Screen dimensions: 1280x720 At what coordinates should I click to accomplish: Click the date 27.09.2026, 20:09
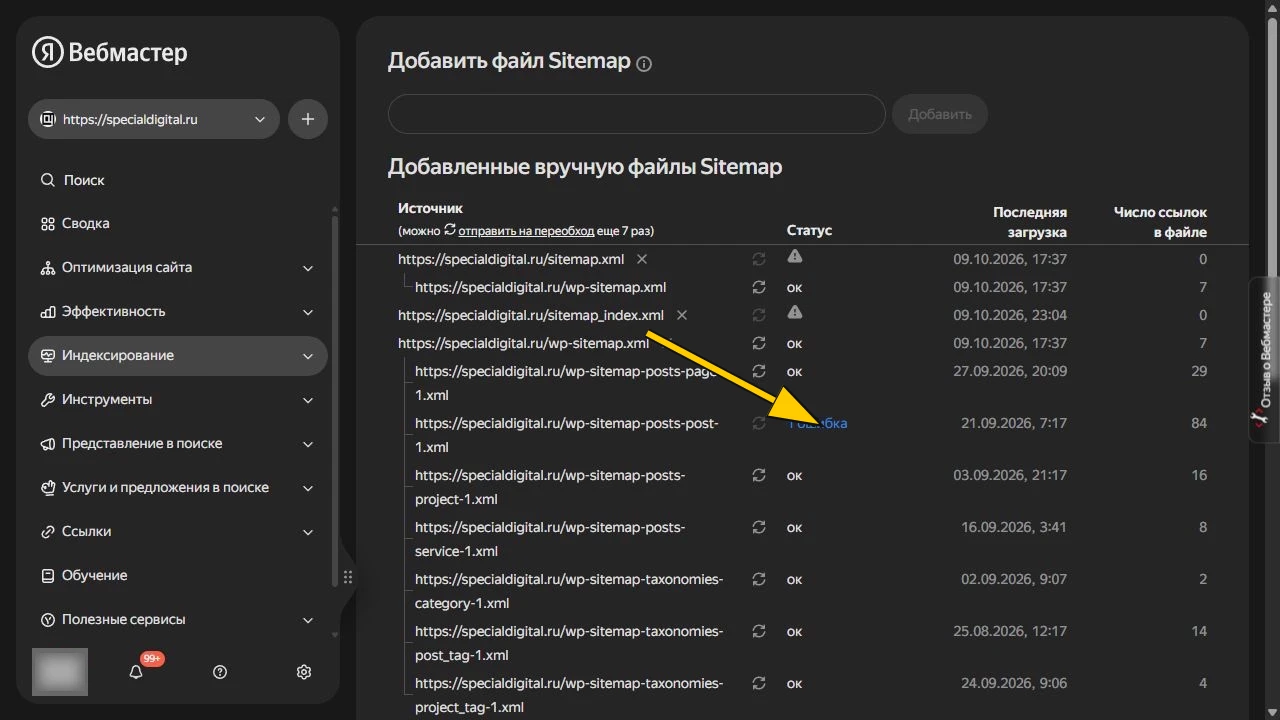(x=1010, y=371)
